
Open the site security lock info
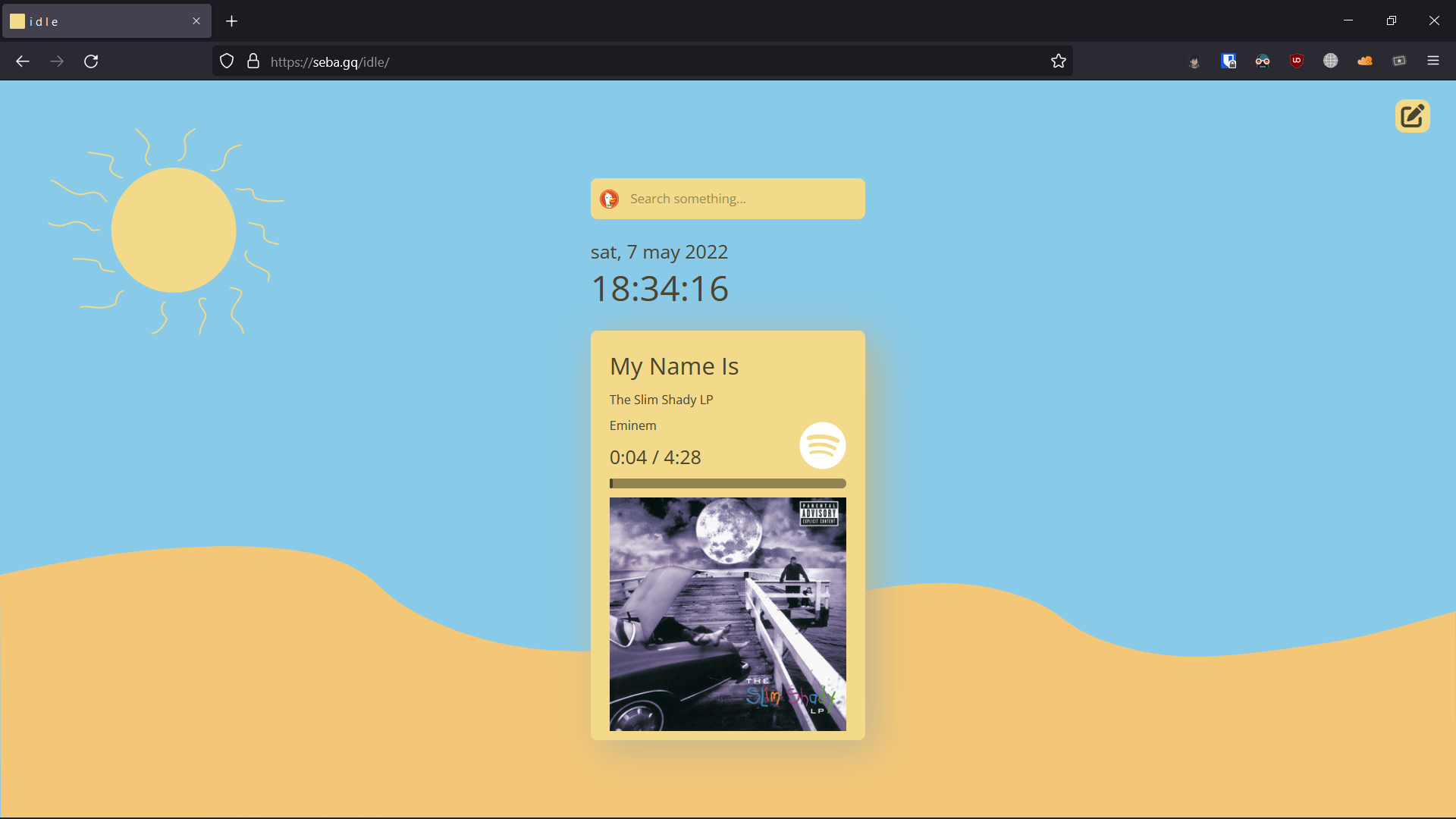coord(253,61)
